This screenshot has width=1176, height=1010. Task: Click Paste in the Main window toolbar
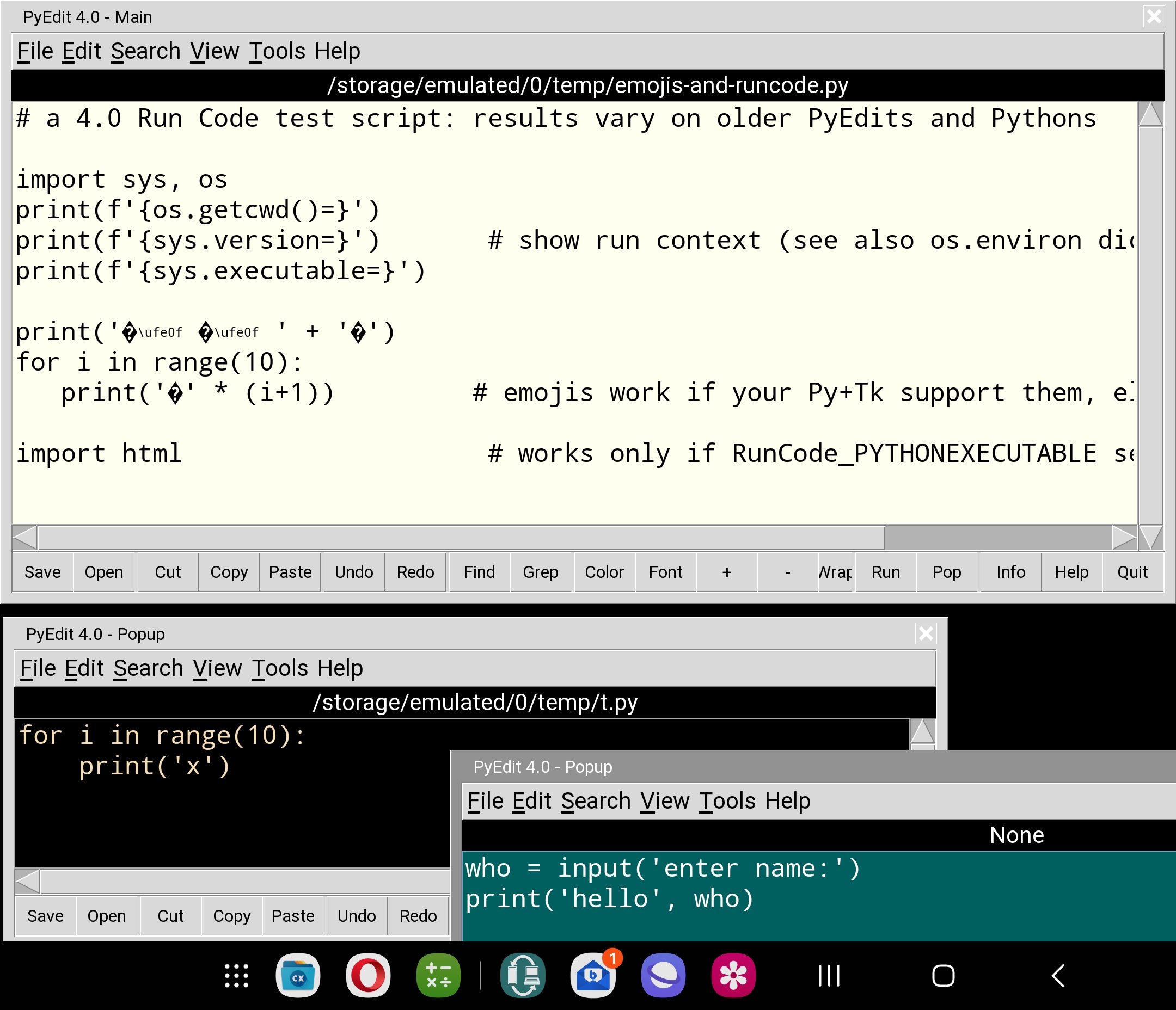coord(291,572)
